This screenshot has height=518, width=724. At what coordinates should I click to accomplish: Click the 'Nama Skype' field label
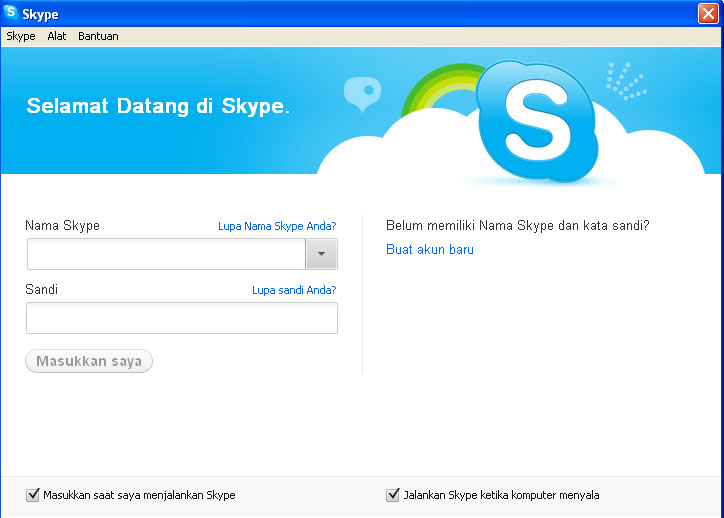(x=62, y=225)
